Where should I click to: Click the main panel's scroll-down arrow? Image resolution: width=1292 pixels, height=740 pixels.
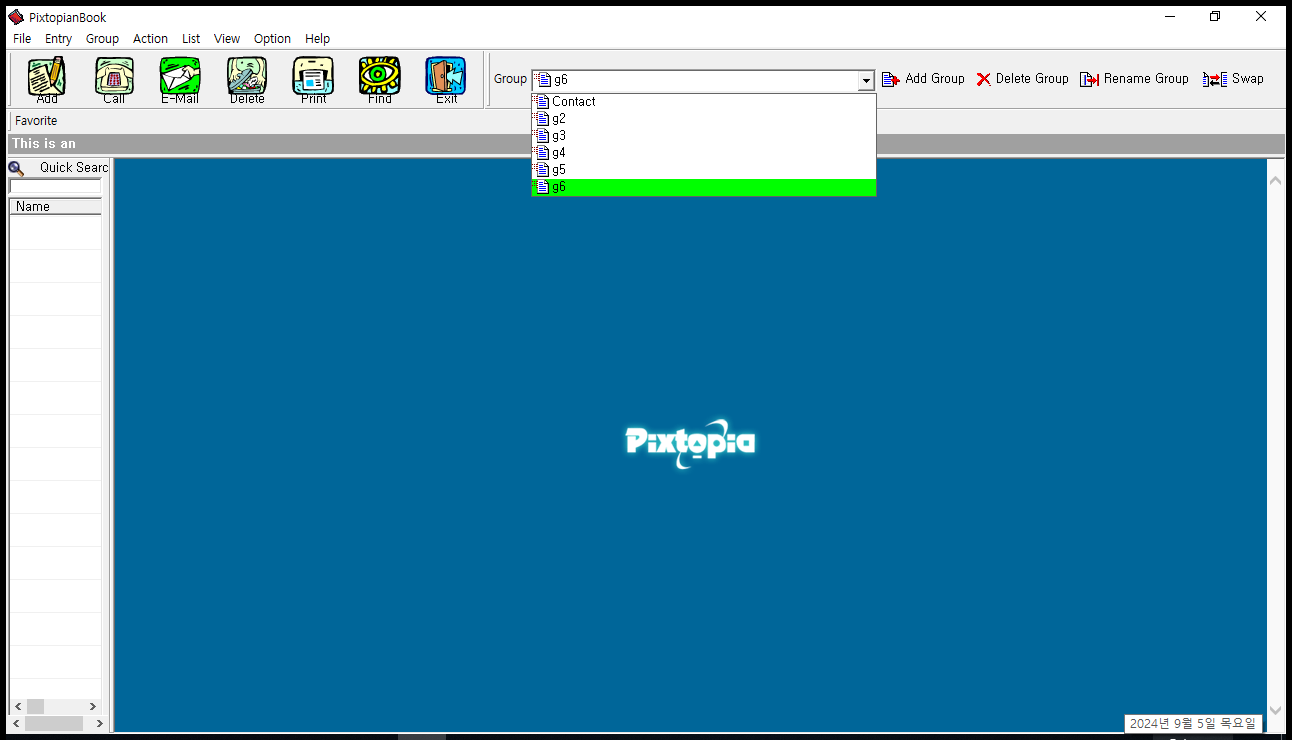pyautogui.click(x=1275, y=710)
